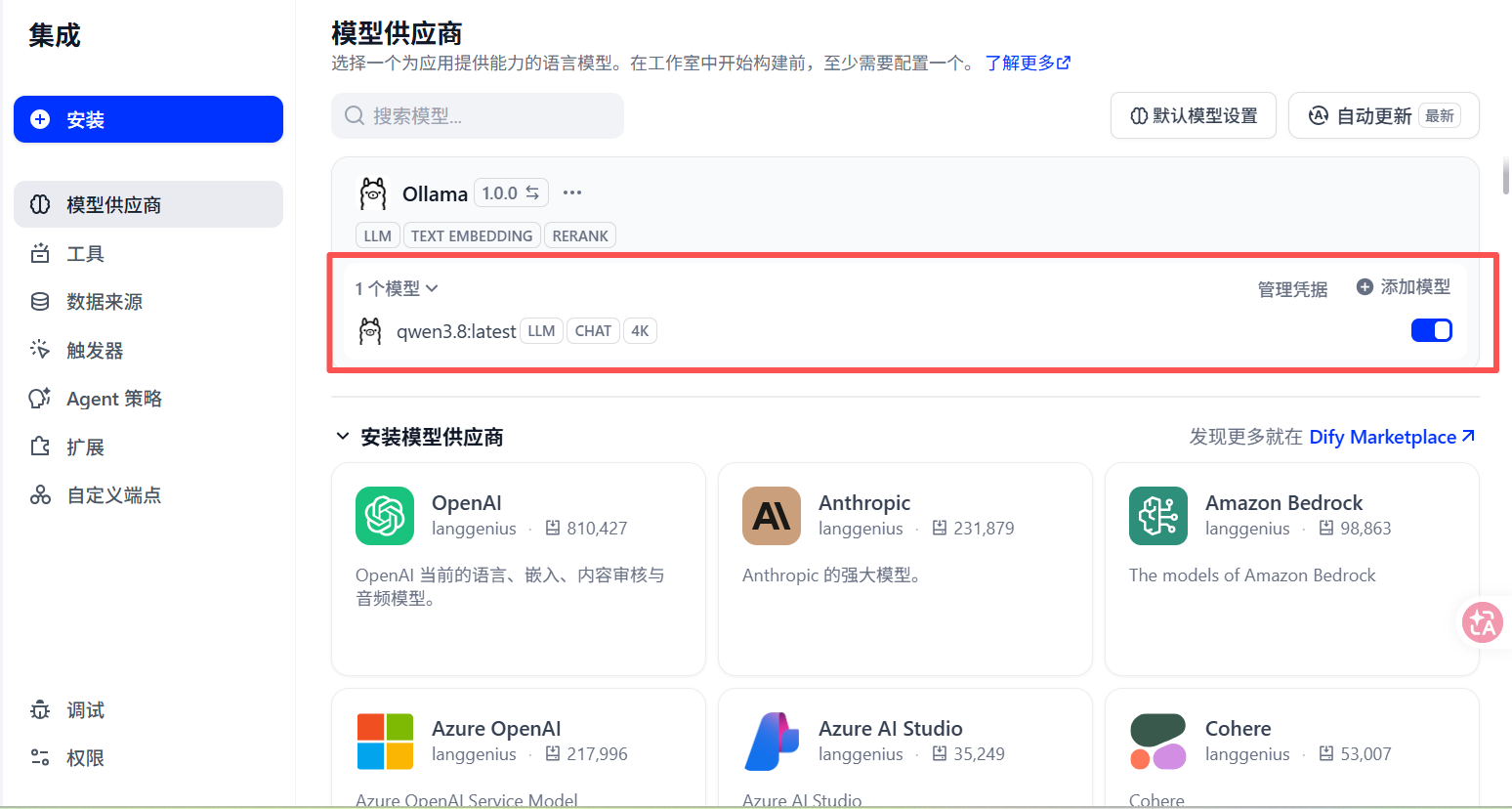Click the 数据来源 database icon
The height and width of the screenshot is (809, 1512).
[40, 301]
